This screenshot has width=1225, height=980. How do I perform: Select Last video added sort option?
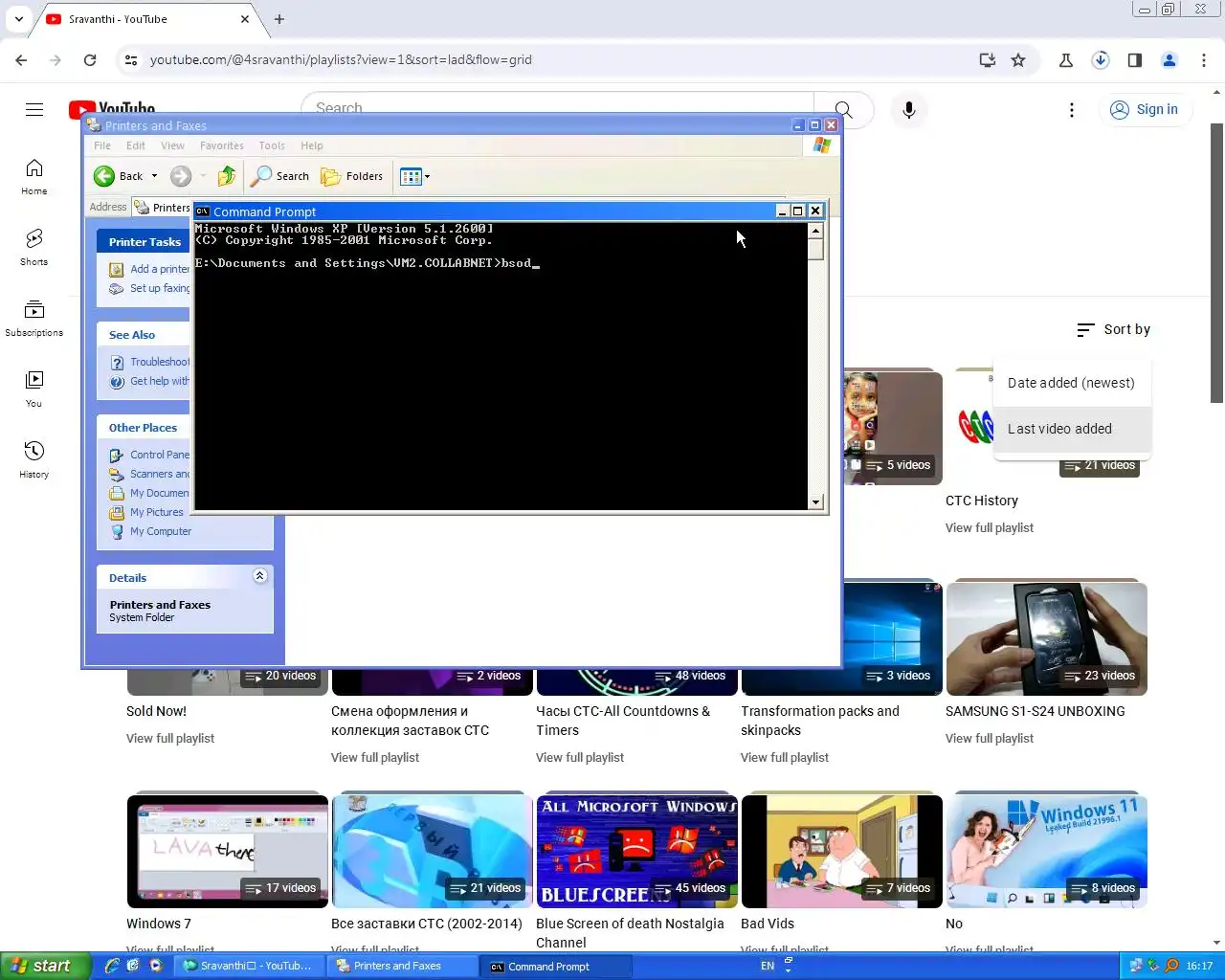(x=1072, y=429)
